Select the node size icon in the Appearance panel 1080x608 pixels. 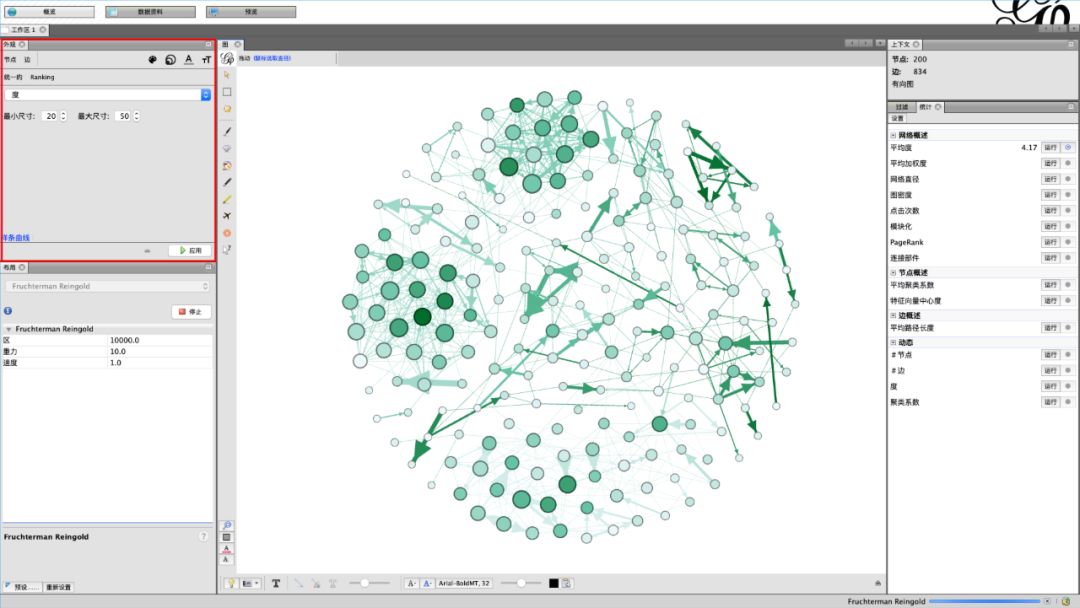tap(171, 60)
